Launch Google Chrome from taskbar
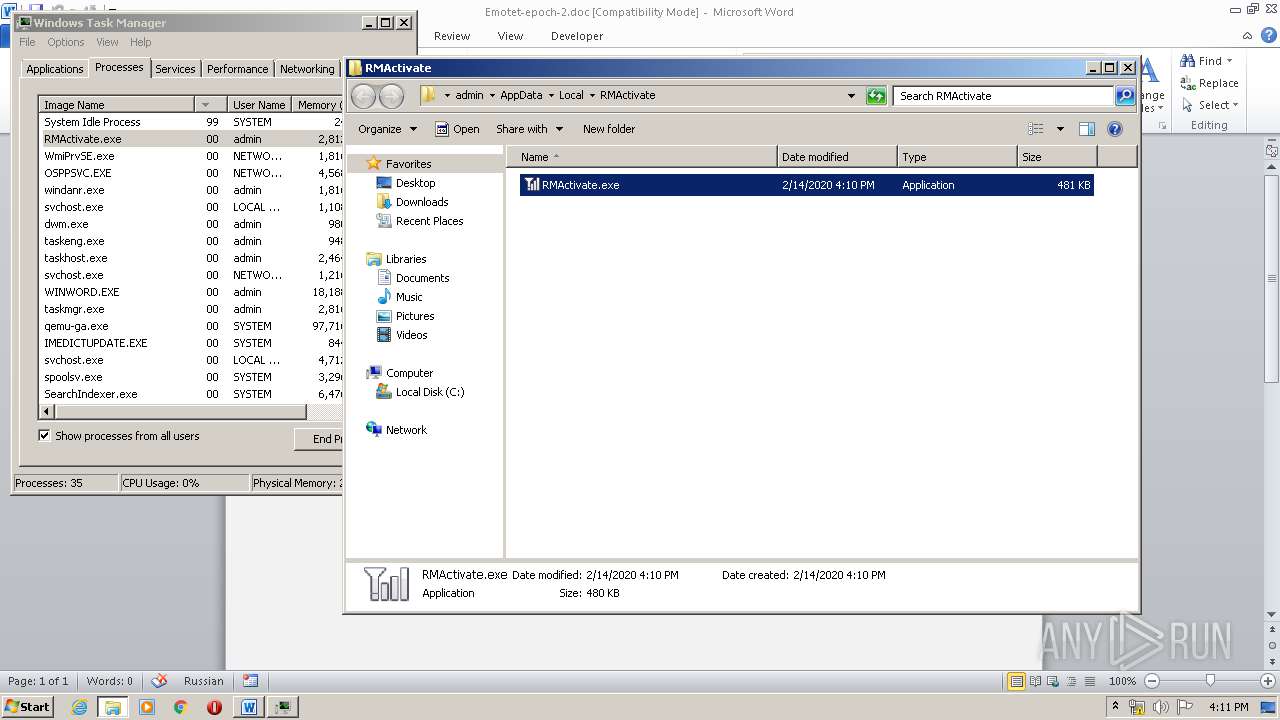This screenshot has height=720, width=1280. (180, 707)
